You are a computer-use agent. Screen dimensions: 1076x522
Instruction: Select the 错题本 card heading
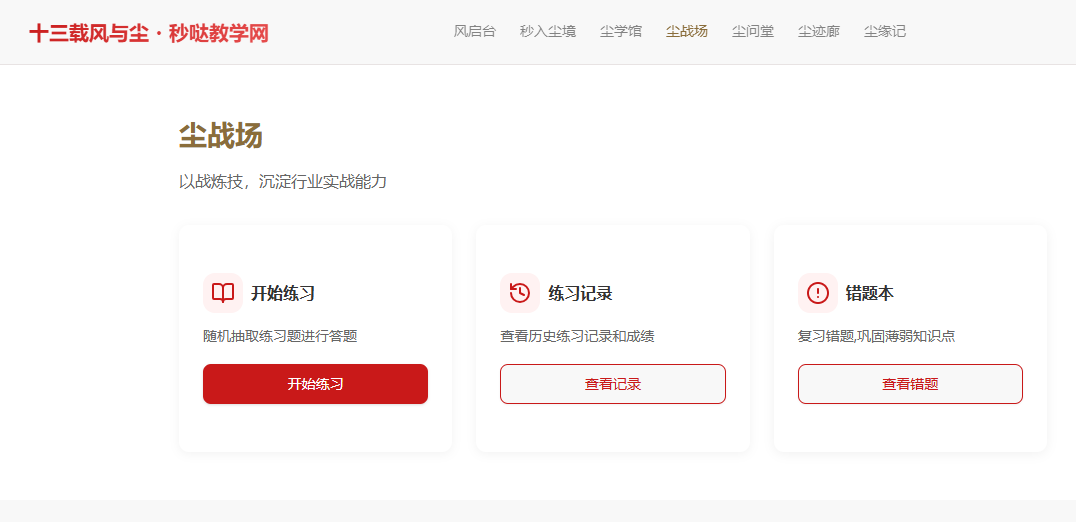(x=870, y=294)
